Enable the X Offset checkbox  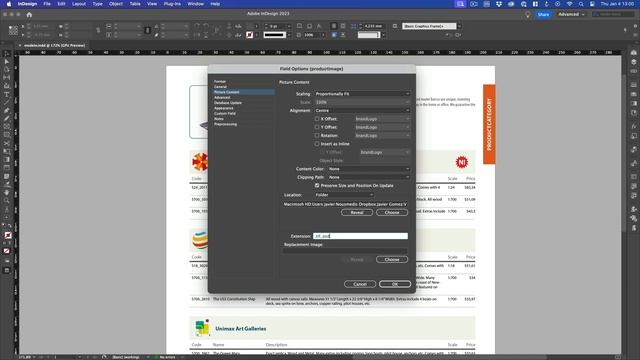click(x=317, y=119)
